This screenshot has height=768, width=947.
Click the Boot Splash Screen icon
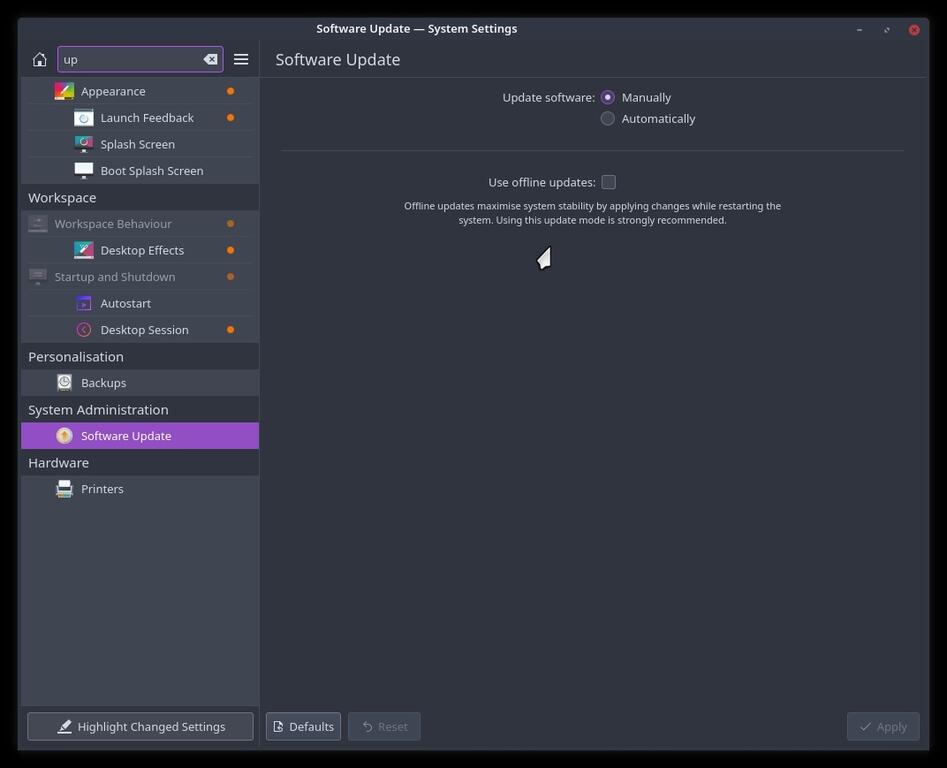click(84, 171)
